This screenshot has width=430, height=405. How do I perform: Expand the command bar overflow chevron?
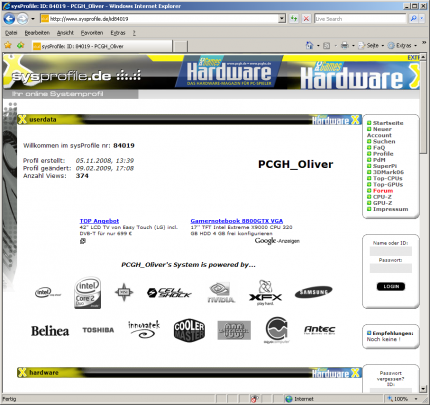(424, 43)
